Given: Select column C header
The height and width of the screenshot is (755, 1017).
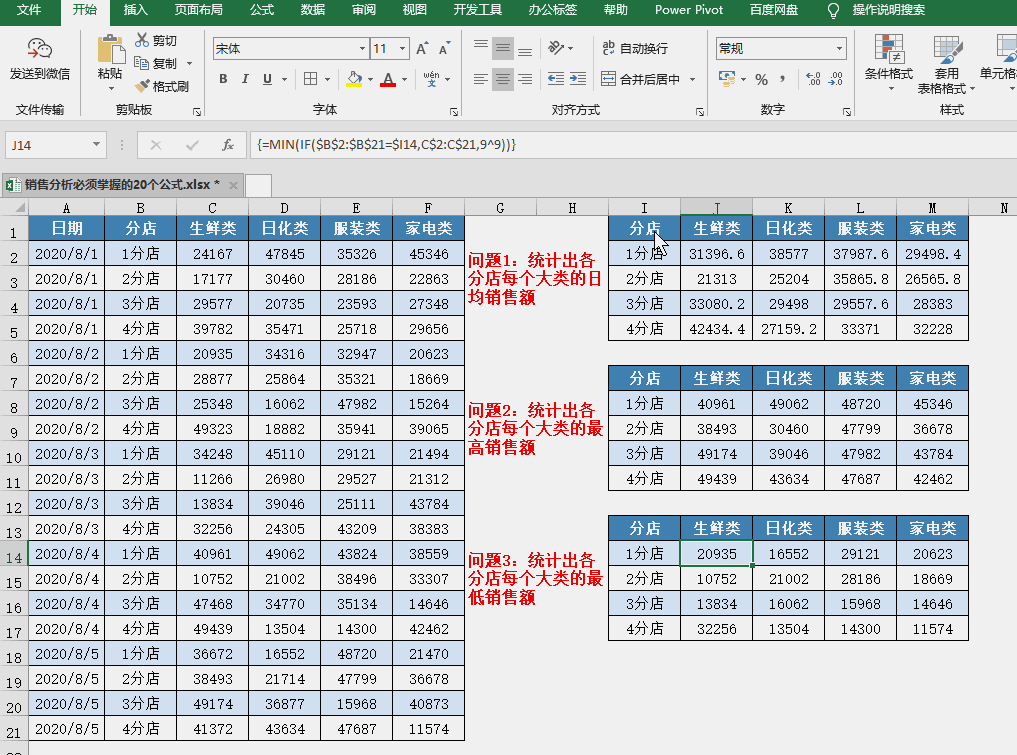Looking at the screenshot, I should 212,208.
